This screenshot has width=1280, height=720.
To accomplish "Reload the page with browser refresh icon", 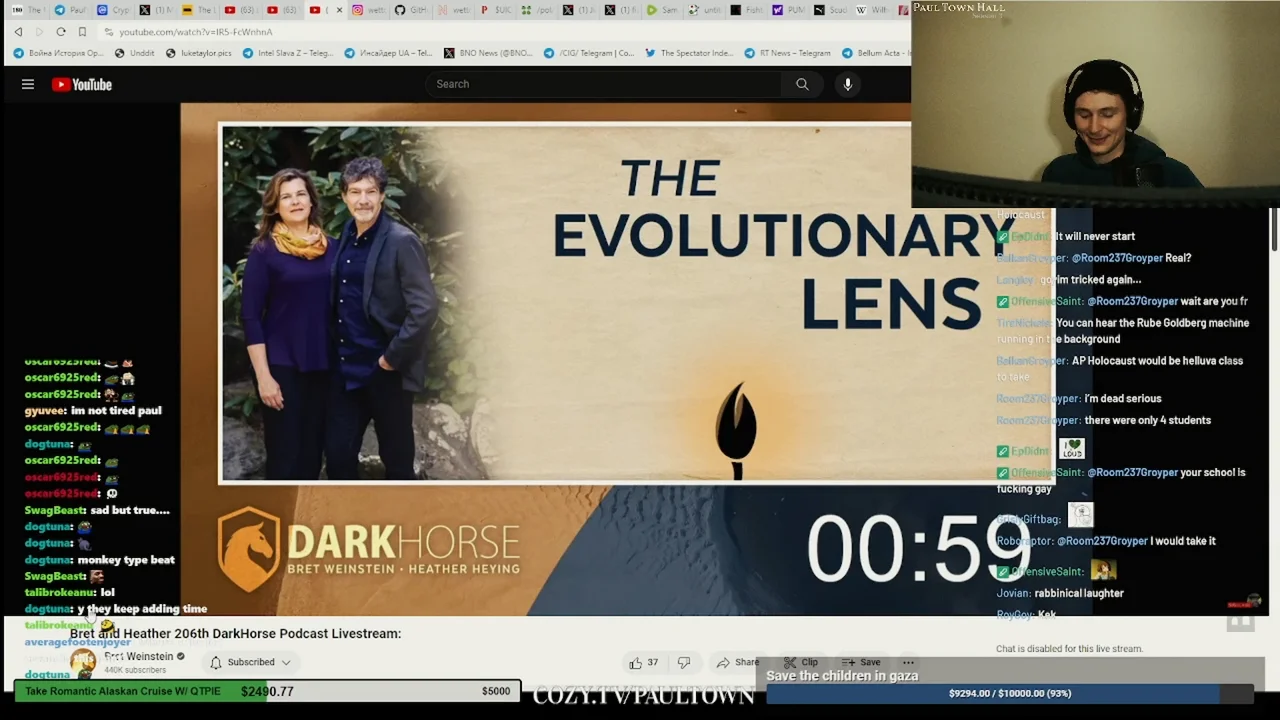I will (x=61, y=32).
